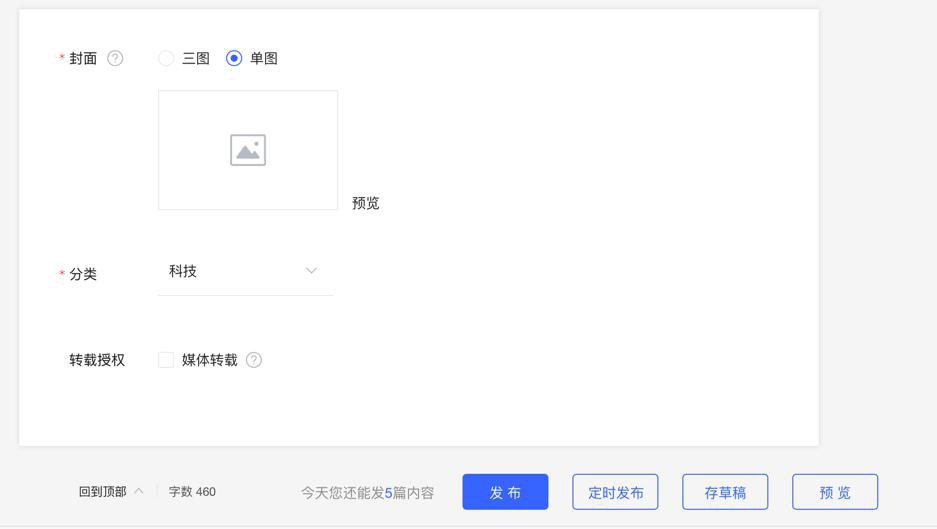
Task: Click the 预览 link beside cover image
Action: [x=366, y=203]
